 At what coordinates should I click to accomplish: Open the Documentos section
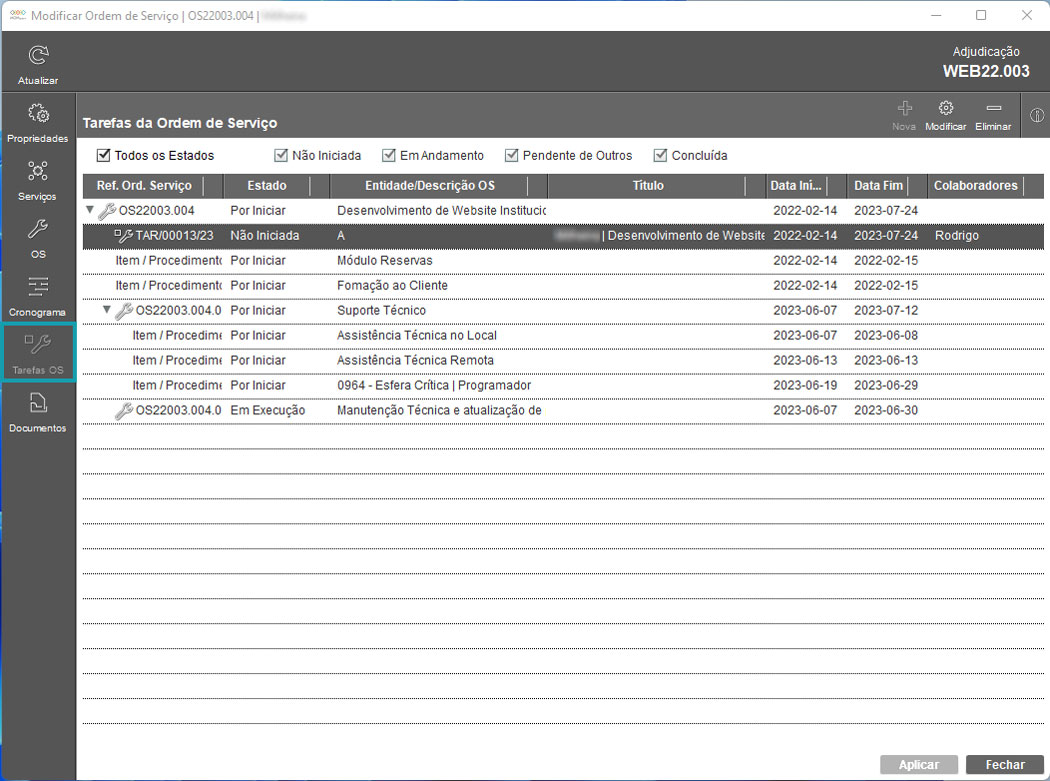[38, 404]
